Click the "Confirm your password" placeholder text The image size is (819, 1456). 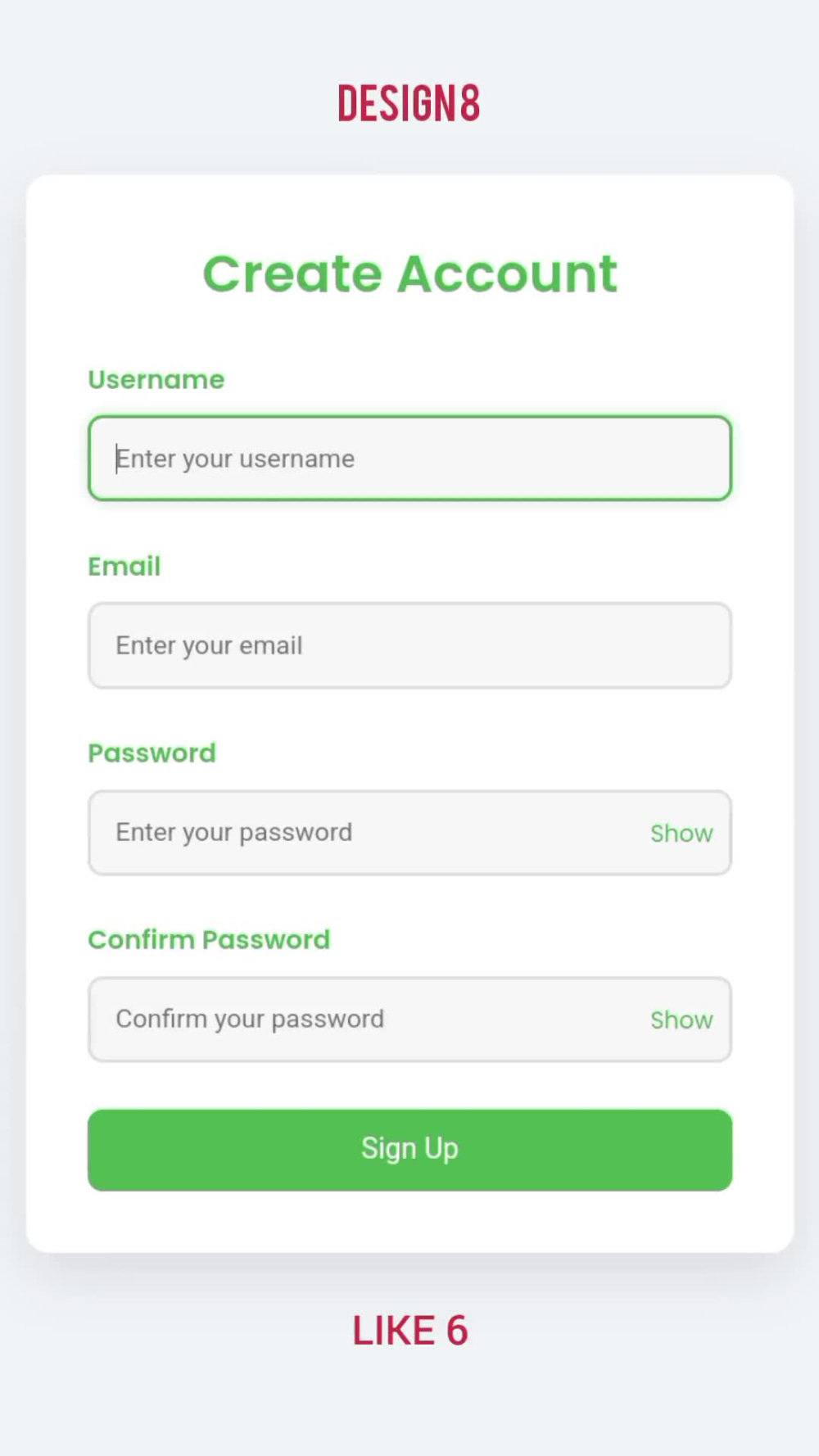point(250,1020)
